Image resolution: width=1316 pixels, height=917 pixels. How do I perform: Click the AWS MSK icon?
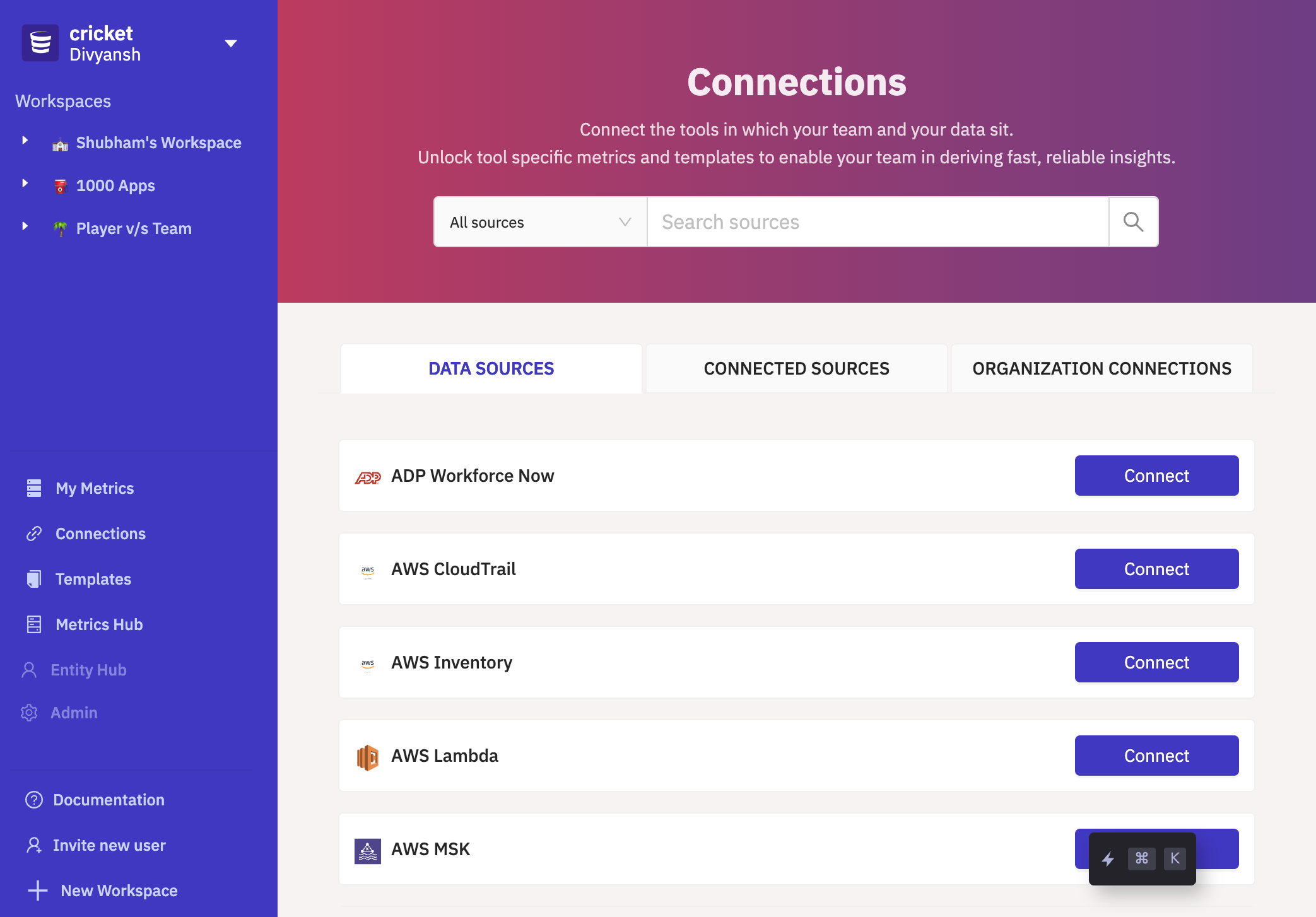(368, 848)
